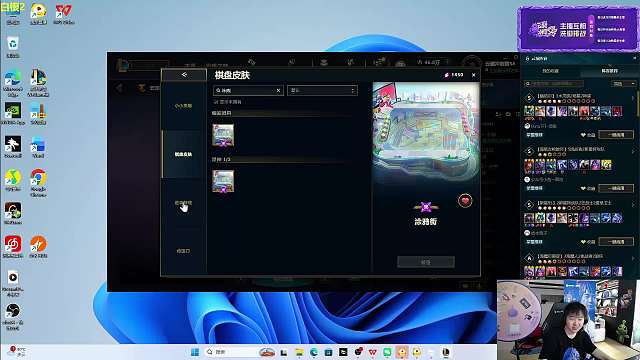Close the 棋盘皮肤 dialog

tap(473, 75)
